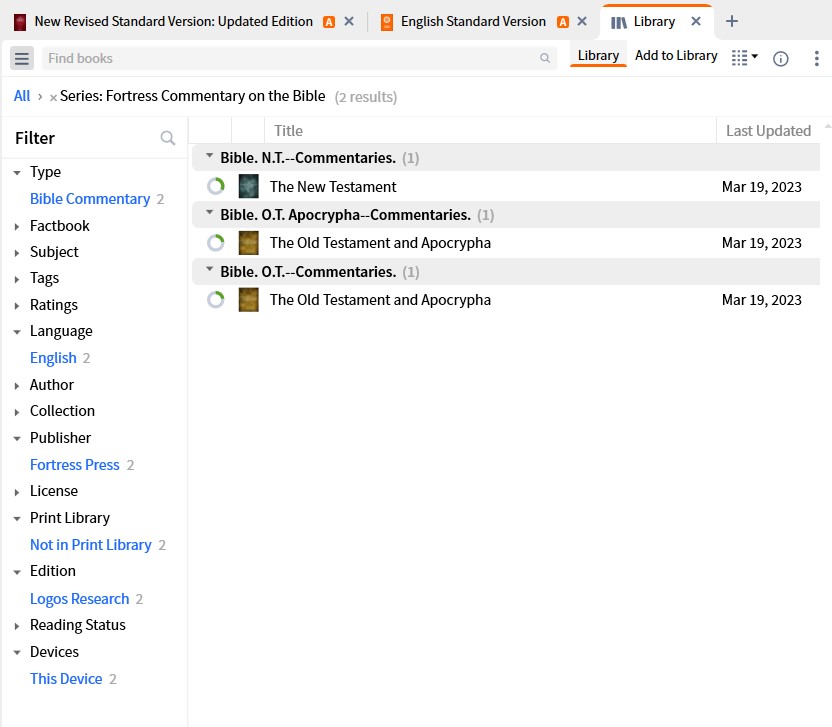
Task: Collapse the Bible. N.T.--Commentaries group
Action: [210, 156]
